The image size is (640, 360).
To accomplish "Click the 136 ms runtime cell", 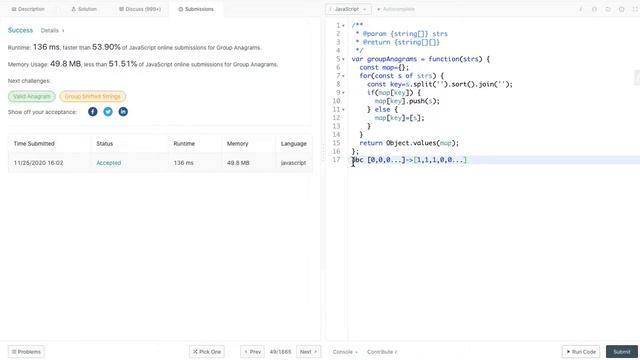I will (x=184, y=163).
